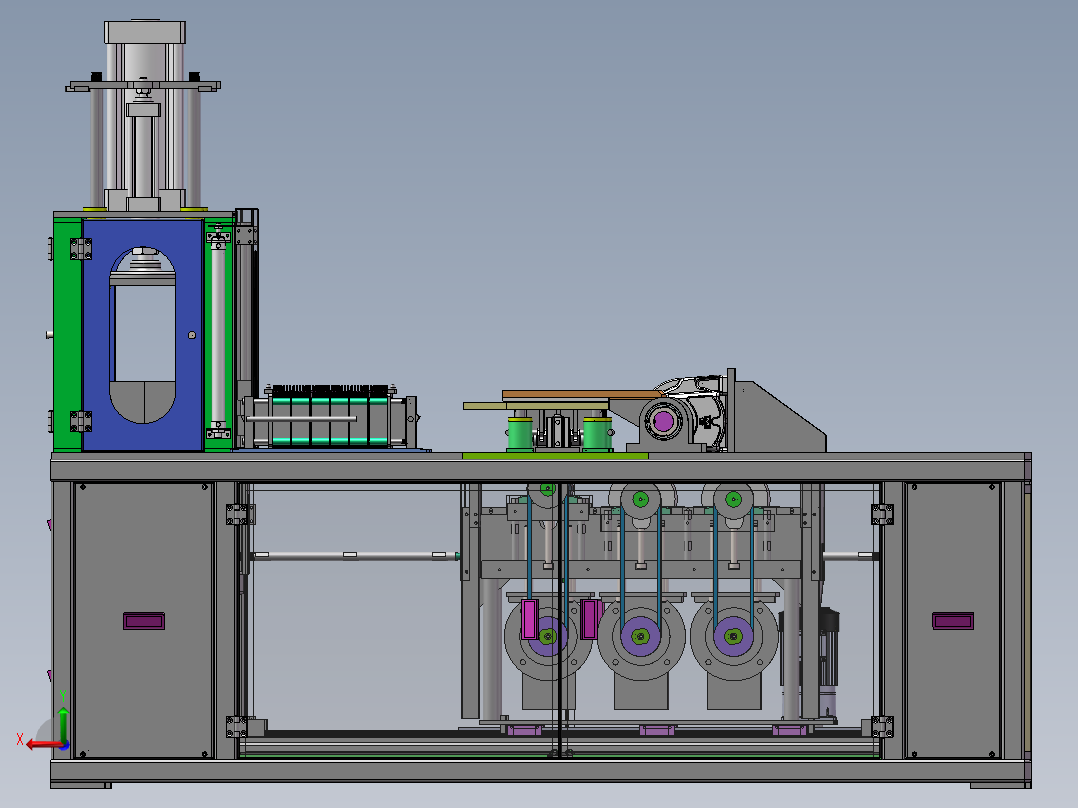
Task: Click the green Y axis of the triad
Action: pyautogui.click(x=63, y=724)
